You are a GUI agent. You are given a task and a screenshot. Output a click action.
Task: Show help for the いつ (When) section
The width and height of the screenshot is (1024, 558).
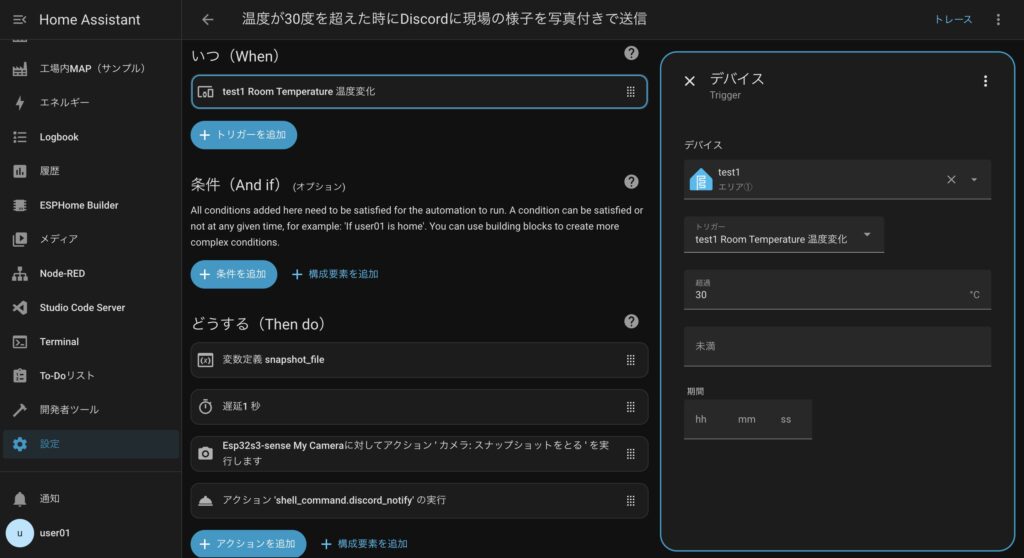[631, 54]
